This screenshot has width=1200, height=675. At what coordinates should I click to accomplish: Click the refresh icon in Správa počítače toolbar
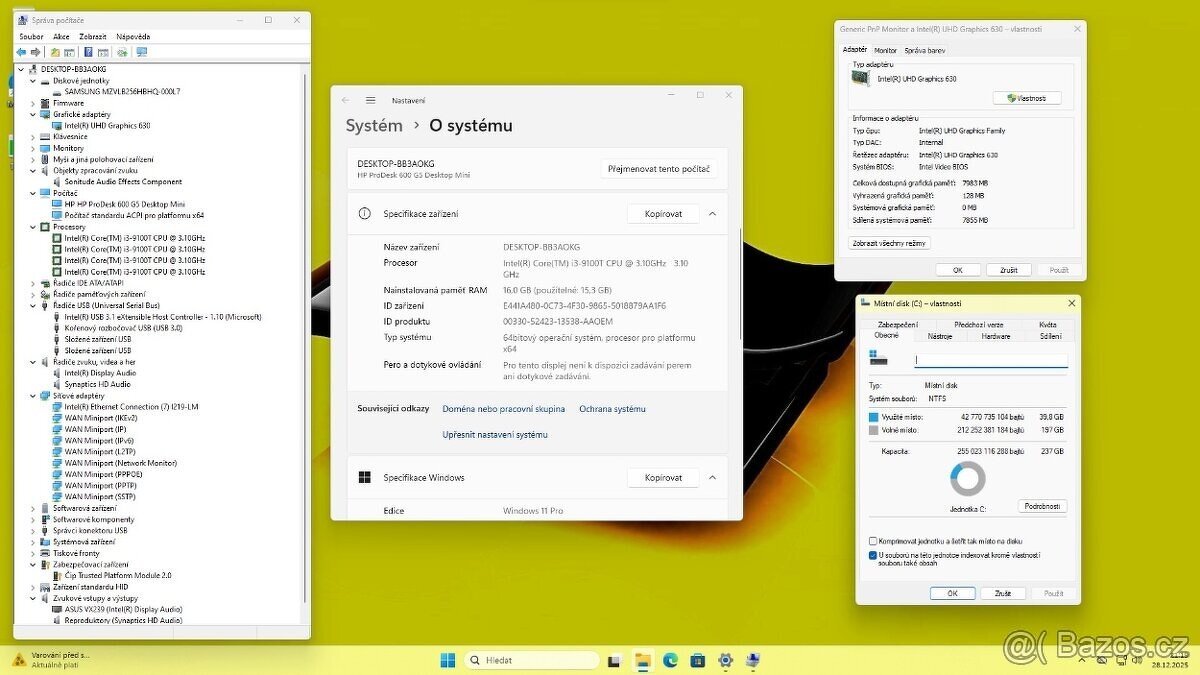pyautogui.click(x=122, y=53)
